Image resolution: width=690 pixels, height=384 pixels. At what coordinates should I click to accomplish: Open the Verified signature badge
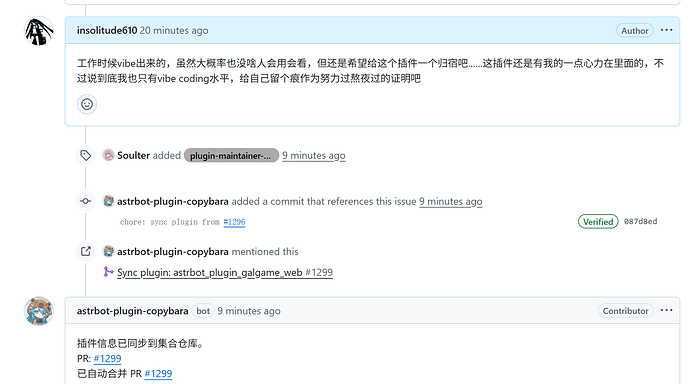pyautogui.click(x=598, y=222)
